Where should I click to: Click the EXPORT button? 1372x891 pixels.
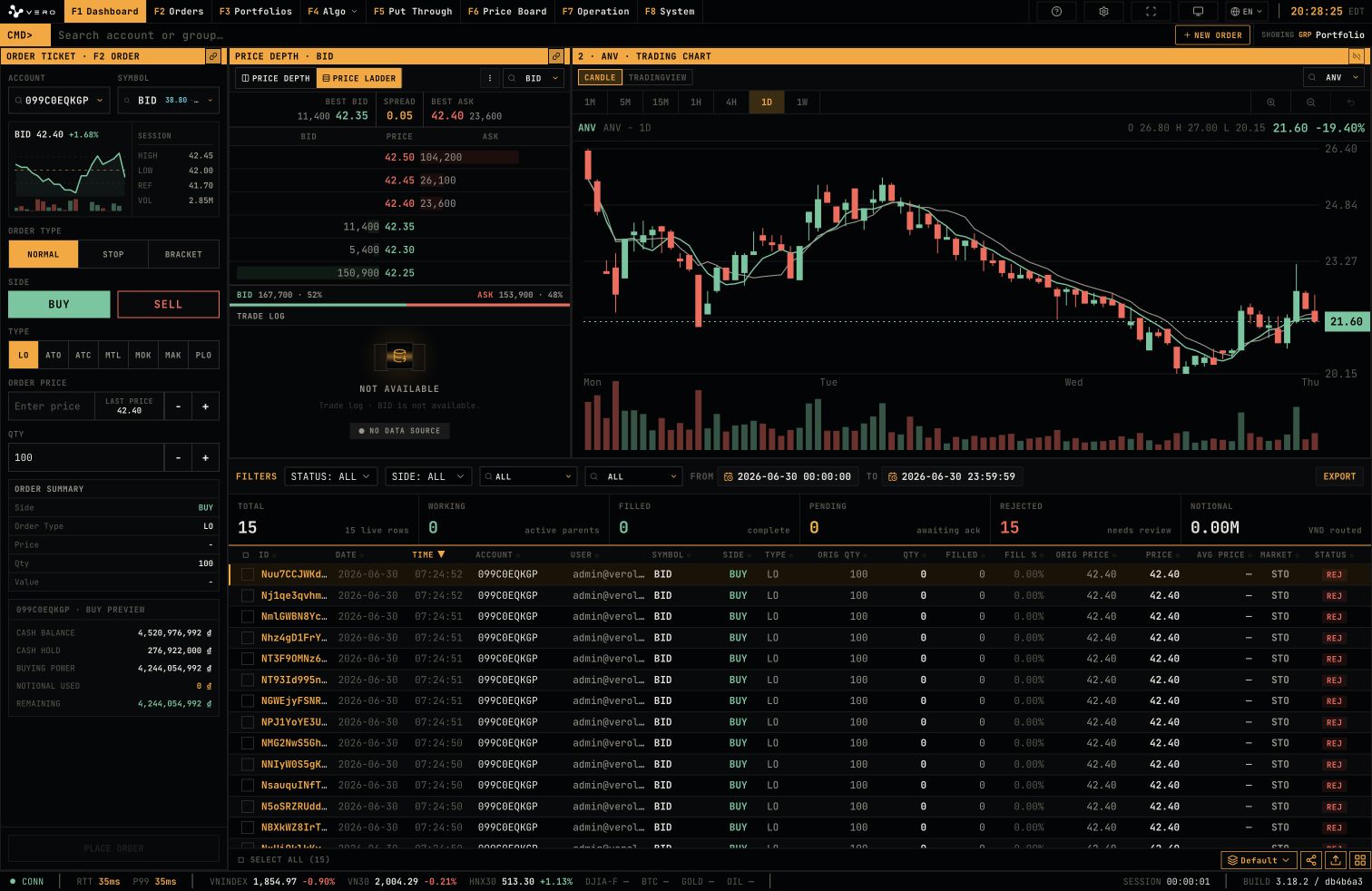click(1339, 476)
